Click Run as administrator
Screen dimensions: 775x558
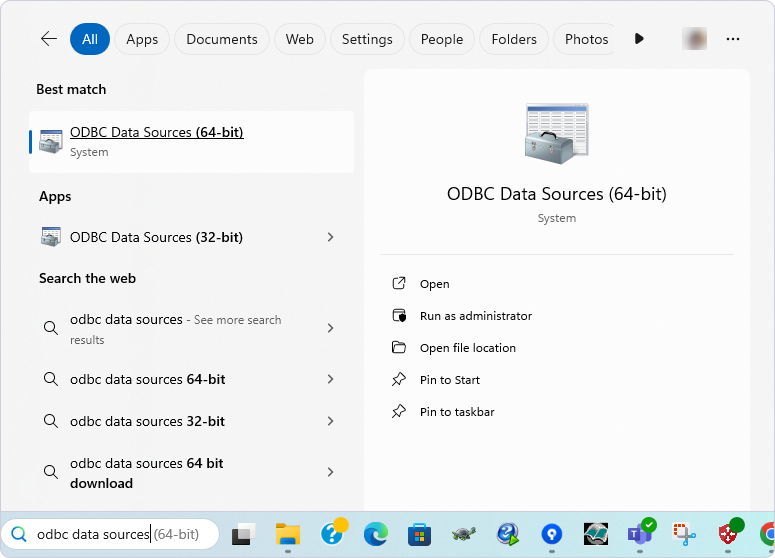pos(476,316)
